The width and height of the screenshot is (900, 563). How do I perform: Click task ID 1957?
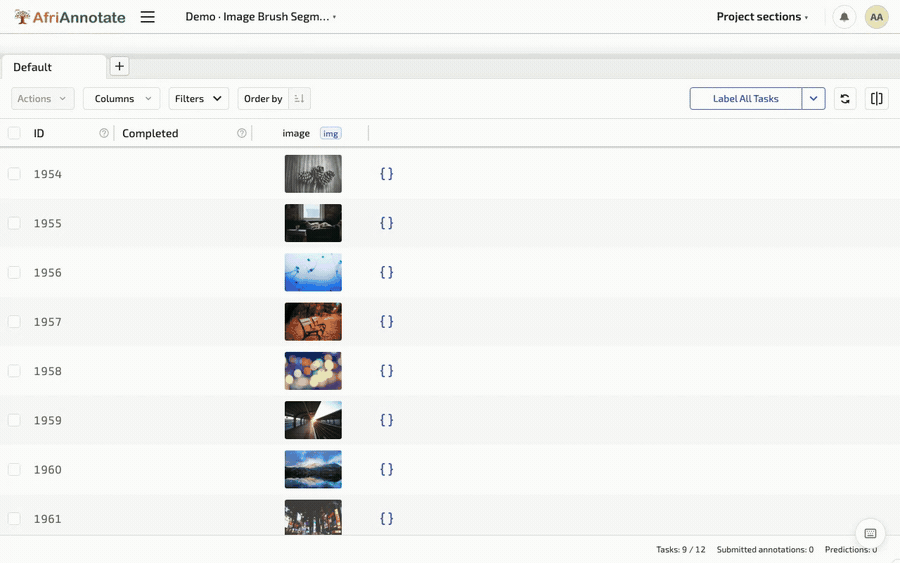tap(48, 322)
